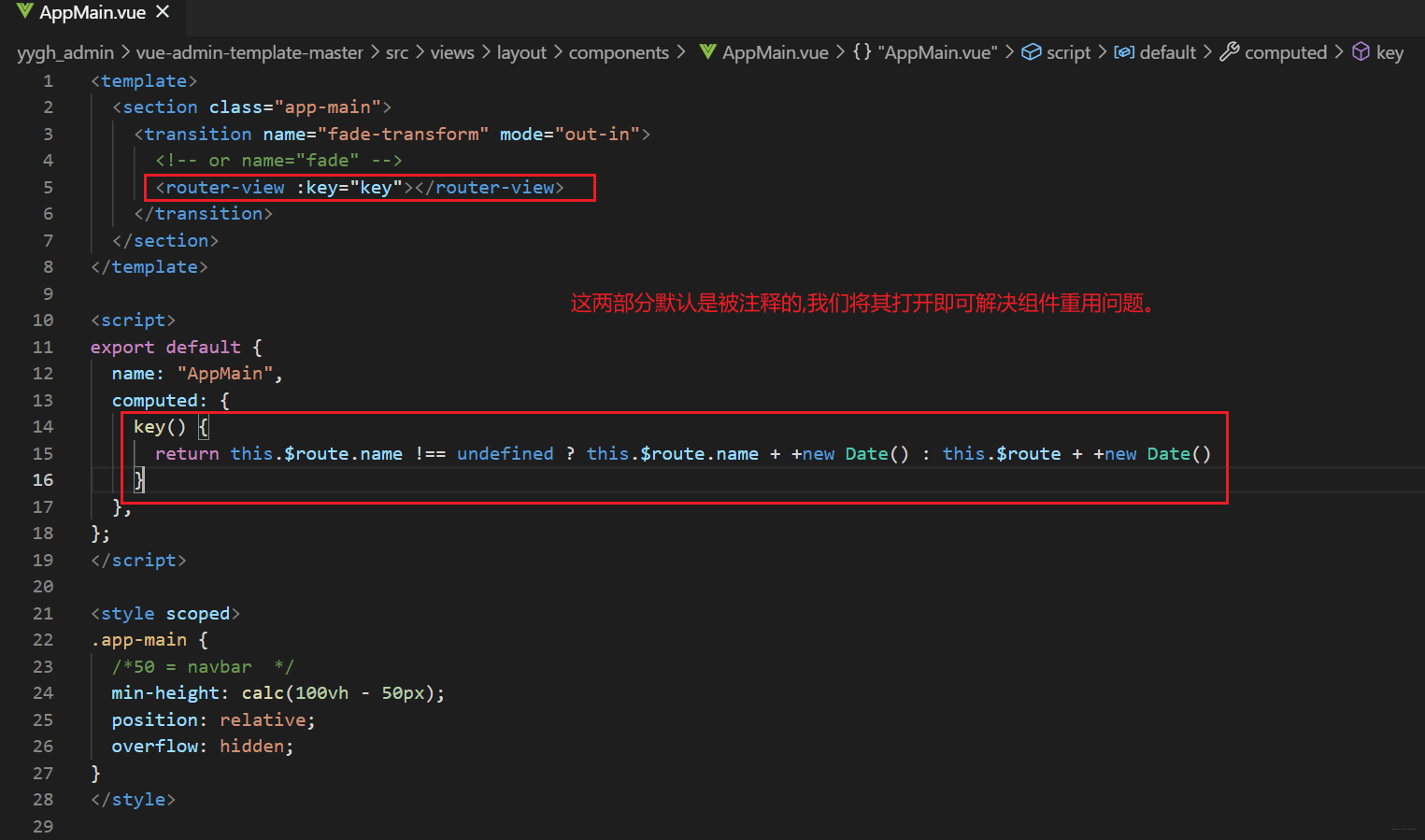Click key method cube icon in breadcrumb
This screenshot has height=840, width=1425.
pos(1361,52)
